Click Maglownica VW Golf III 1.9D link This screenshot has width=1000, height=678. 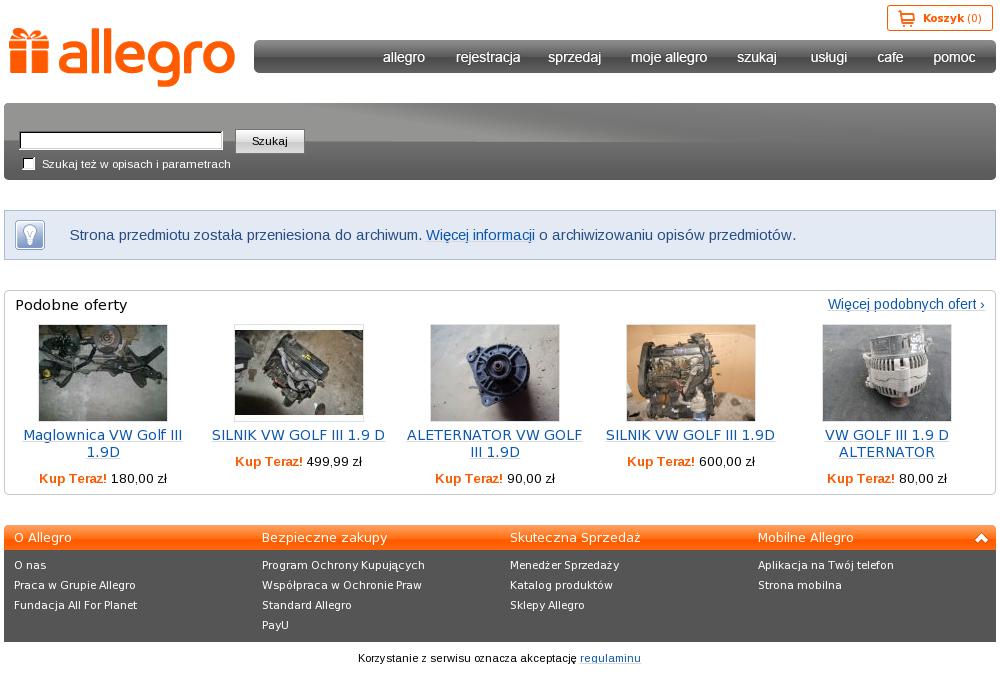[103, 443]
